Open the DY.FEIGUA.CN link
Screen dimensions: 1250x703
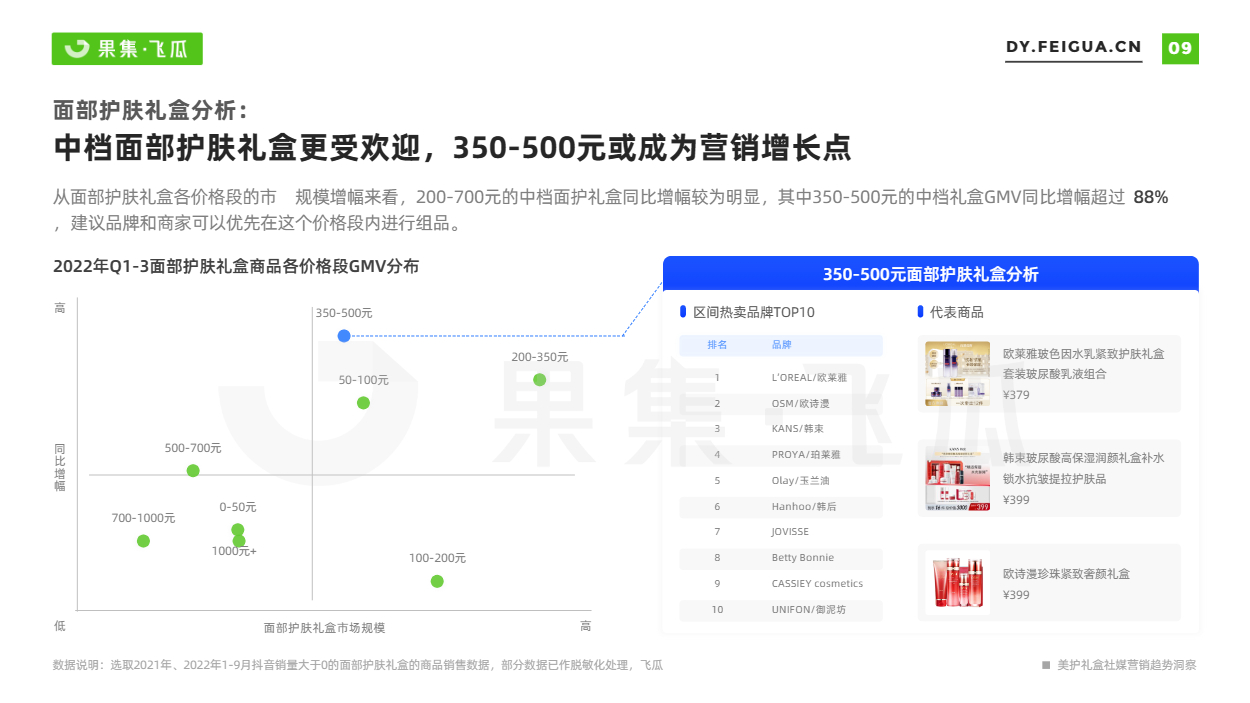pos(1073,48)
